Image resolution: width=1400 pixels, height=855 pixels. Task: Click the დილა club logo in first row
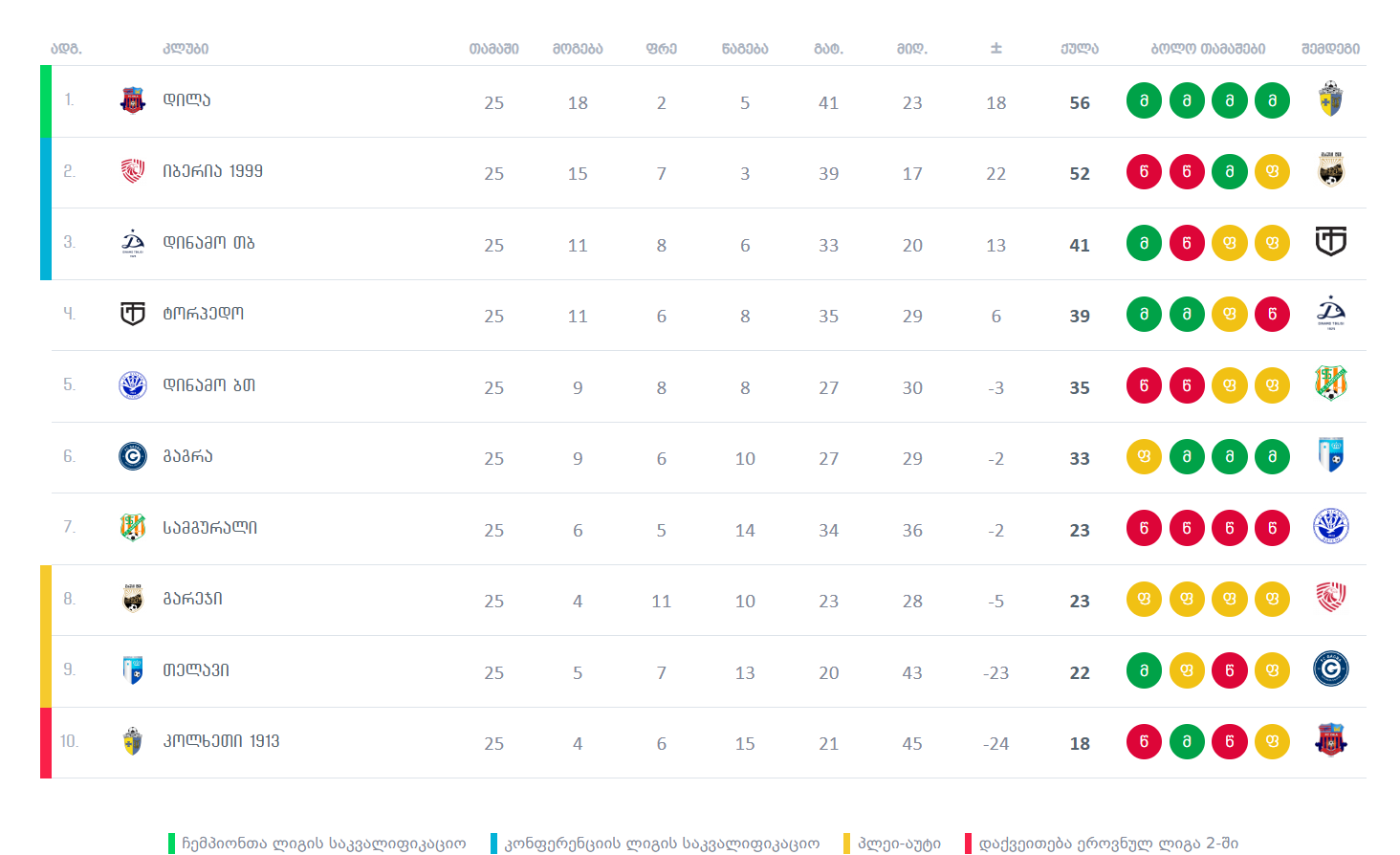(133, 100)
